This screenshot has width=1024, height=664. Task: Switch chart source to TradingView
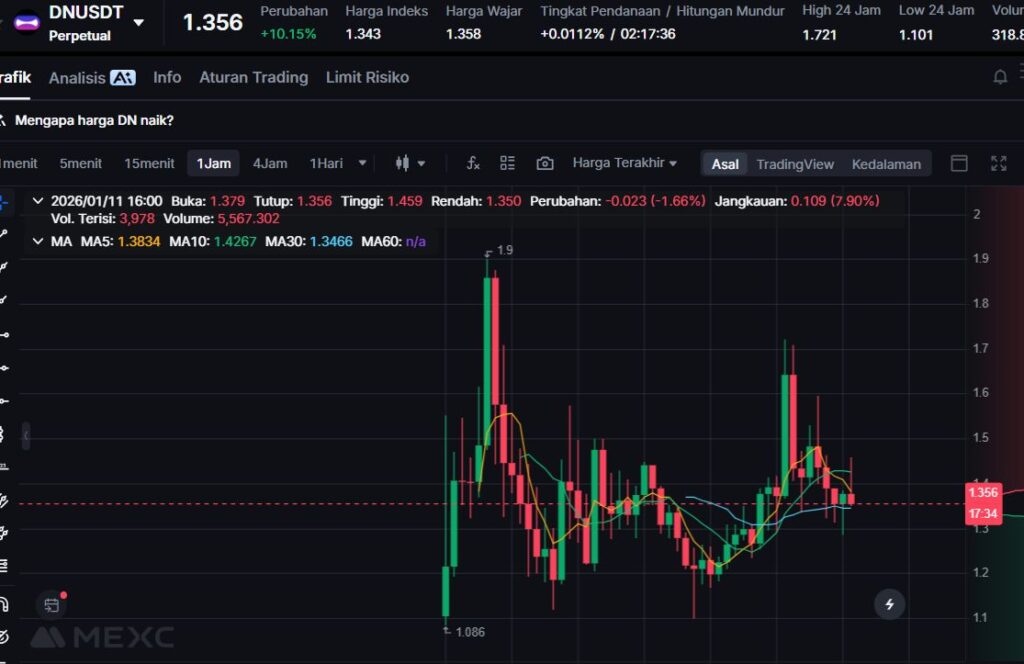pyautogui.click(x=794, y=164)
